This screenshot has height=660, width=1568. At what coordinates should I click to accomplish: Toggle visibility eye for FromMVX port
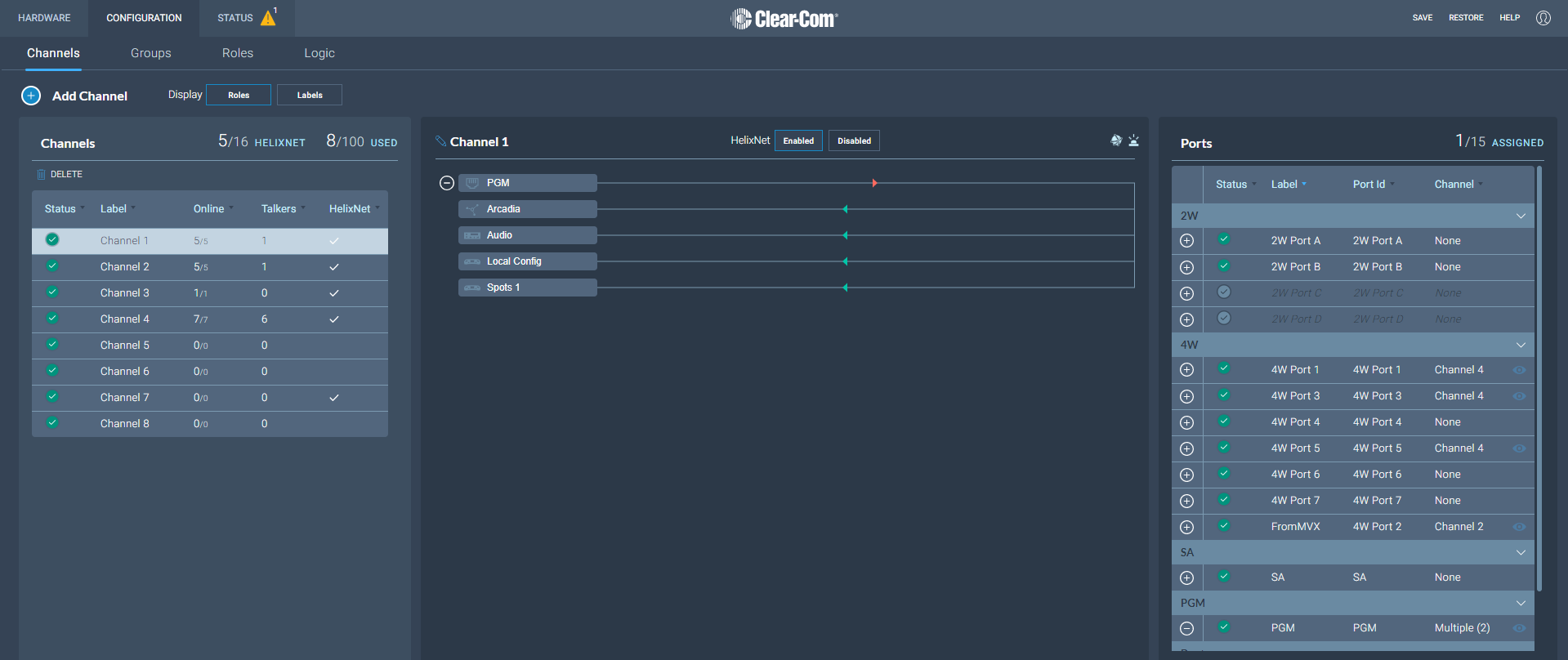tap(1519, 527)
